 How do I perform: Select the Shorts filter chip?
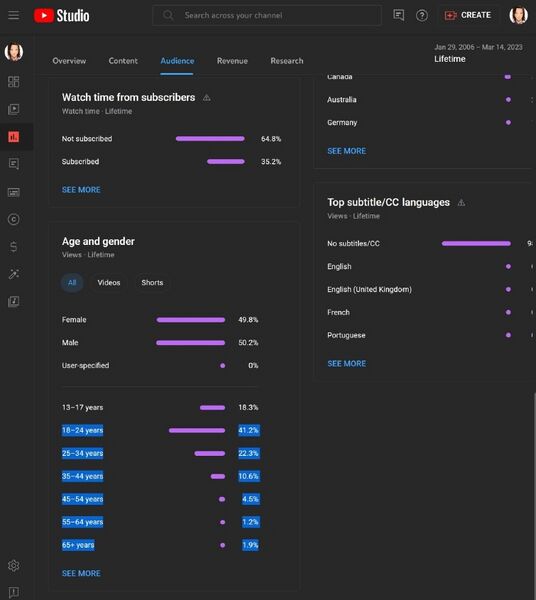152,283
